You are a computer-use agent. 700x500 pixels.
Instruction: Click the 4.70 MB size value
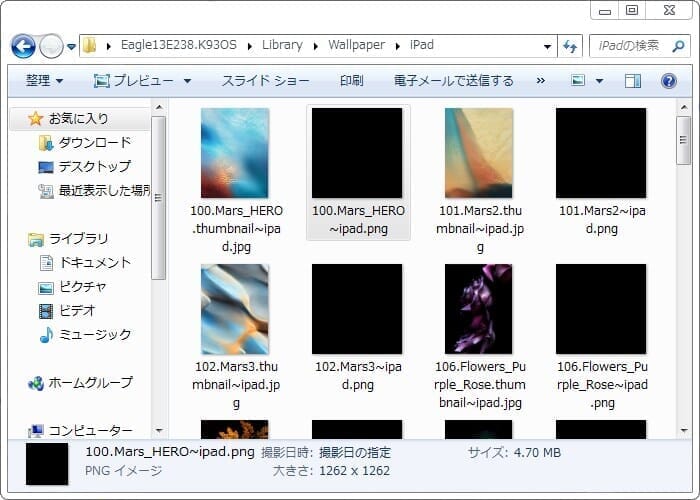click(537, 453)
